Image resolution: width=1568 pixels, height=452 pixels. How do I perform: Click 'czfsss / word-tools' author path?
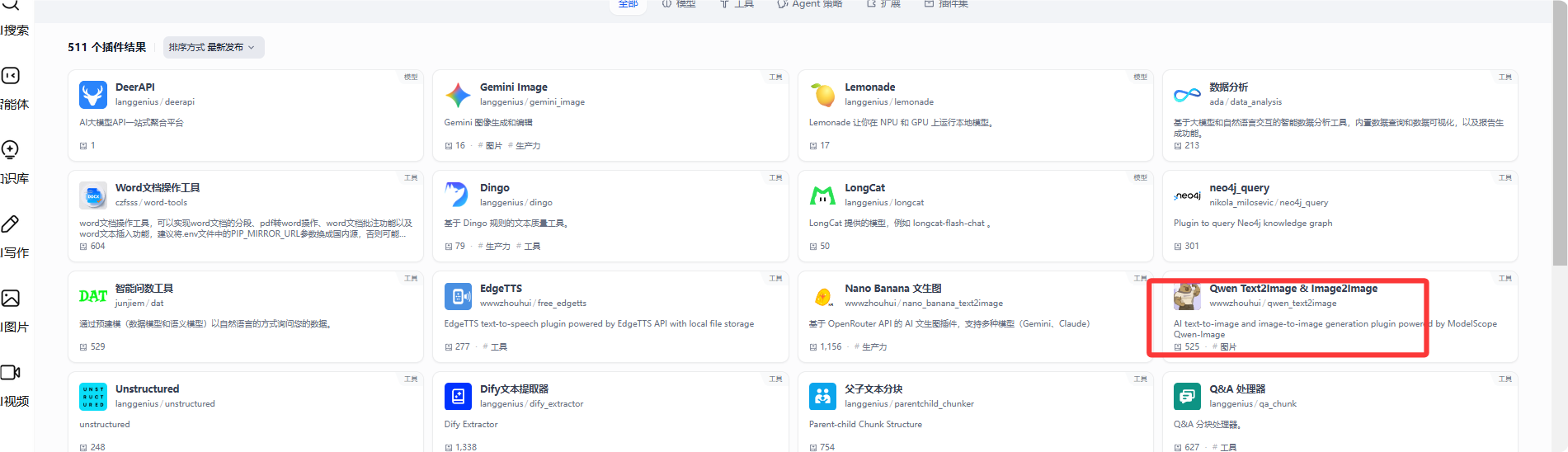[x=151, y=203]
